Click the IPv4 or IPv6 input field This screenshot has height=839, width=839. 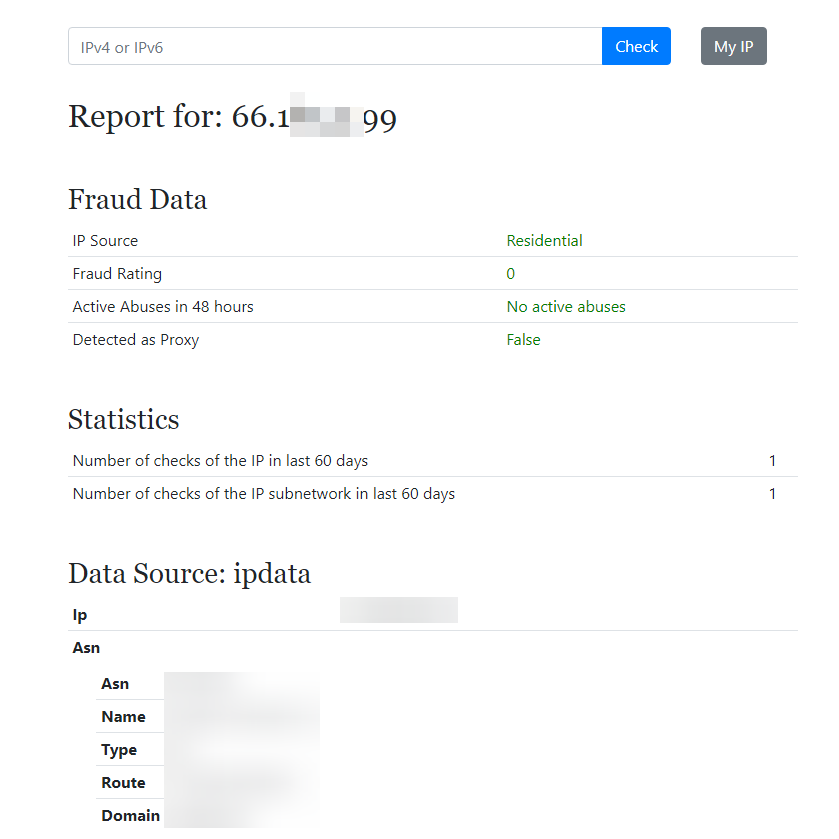(x=335, y=46)
